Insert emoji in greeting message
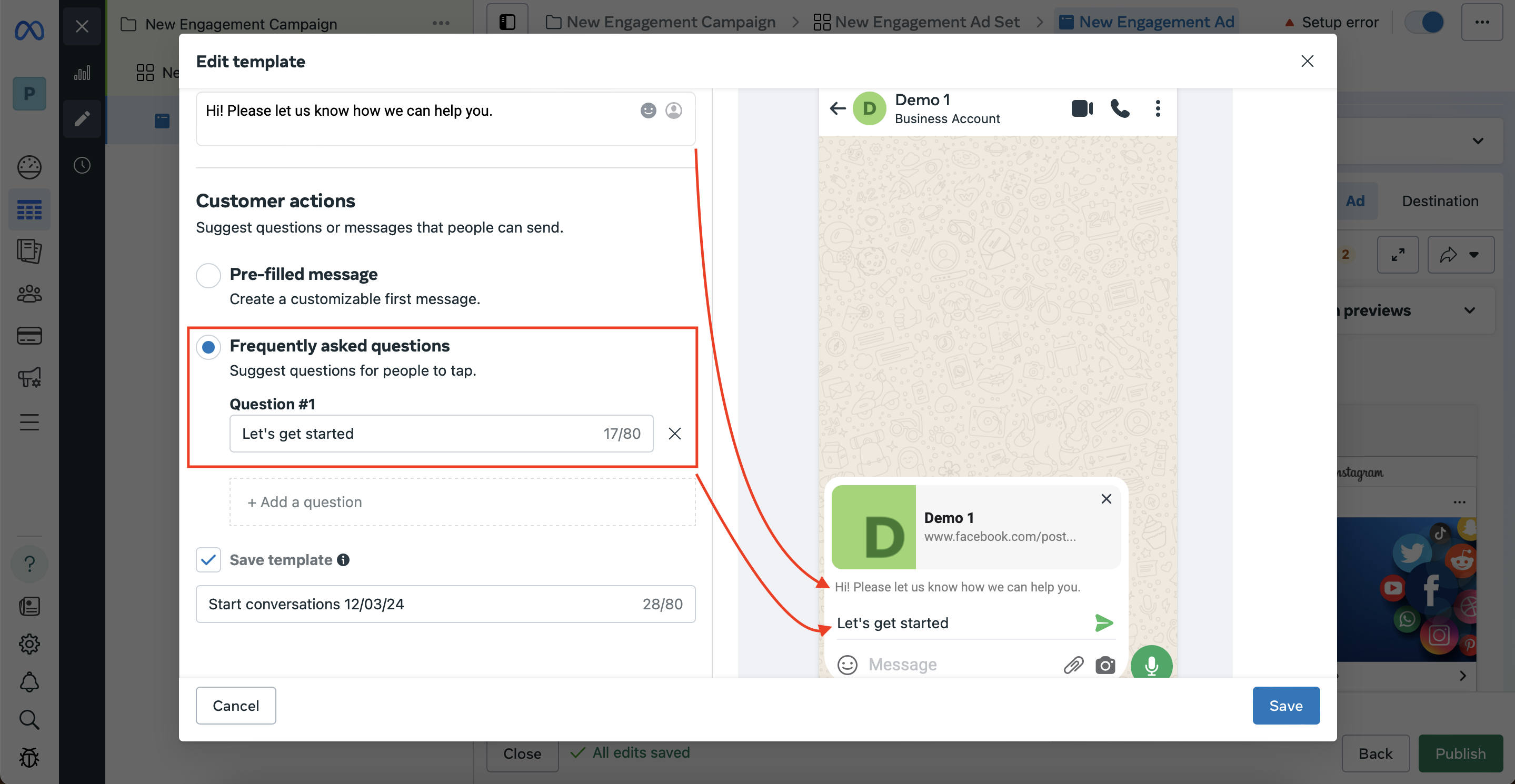Screen dimensions: 1515x784 [x=648, y=110]
